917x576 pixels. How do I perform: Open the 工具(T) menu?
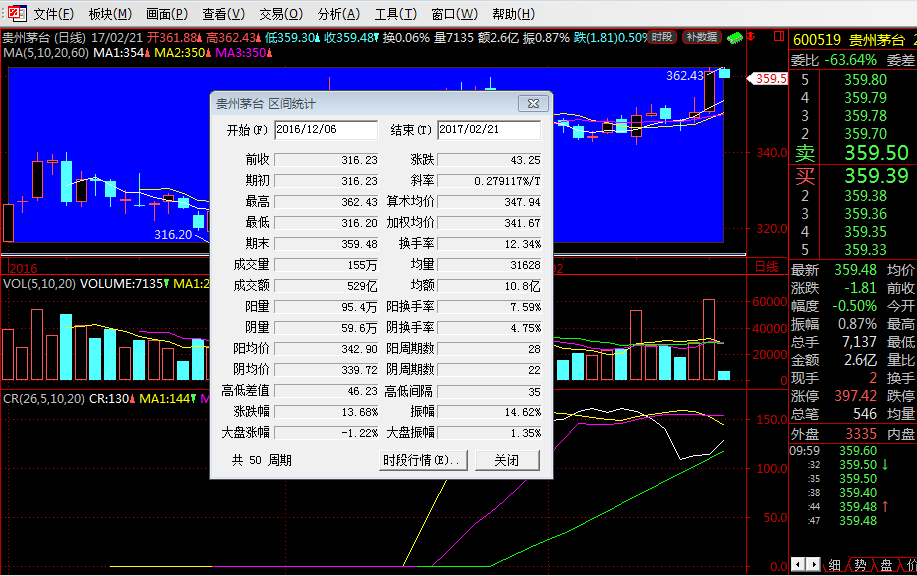[395, 14]
